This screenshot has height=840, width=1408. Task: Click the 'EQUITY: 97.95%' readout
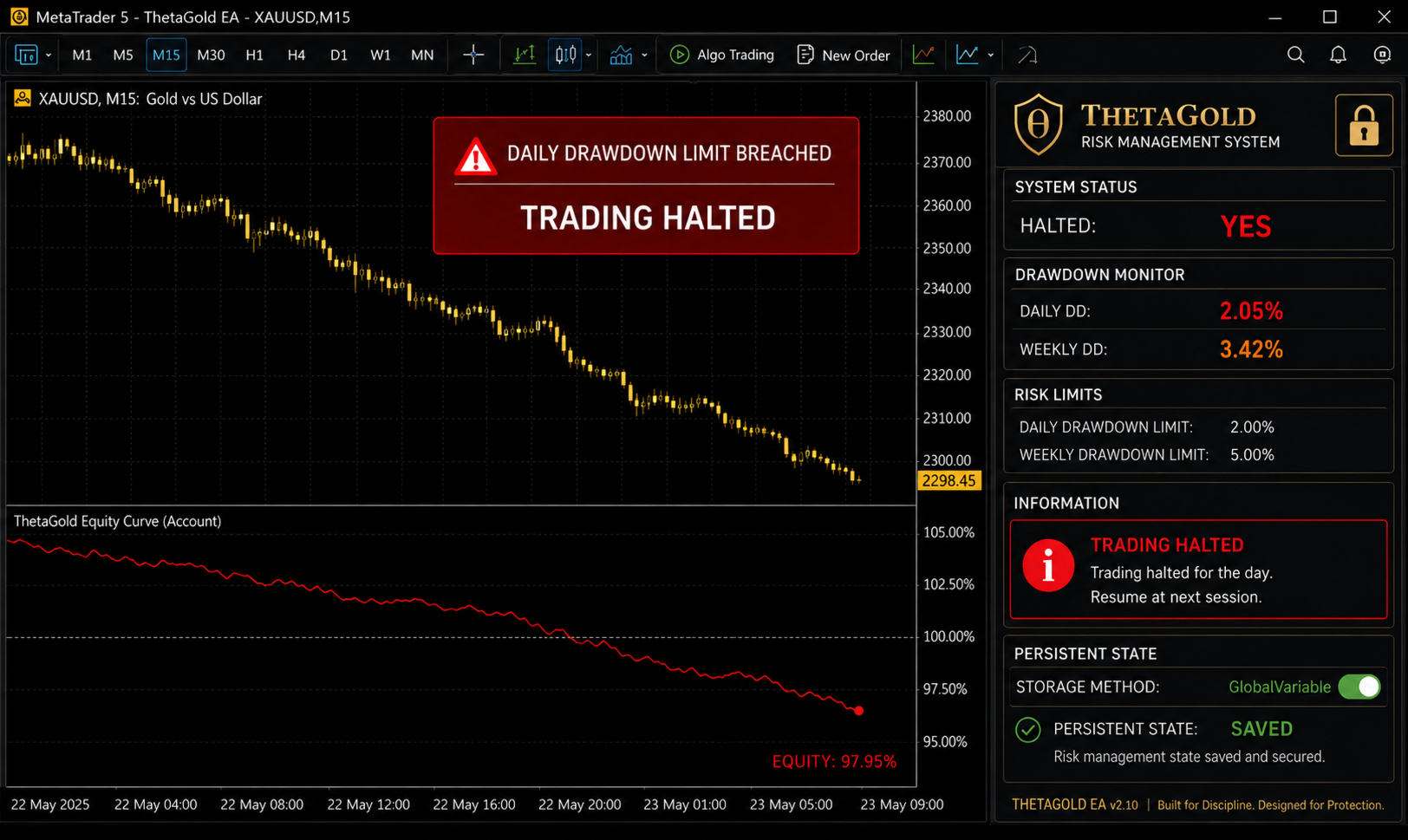[x=834, y=761]
